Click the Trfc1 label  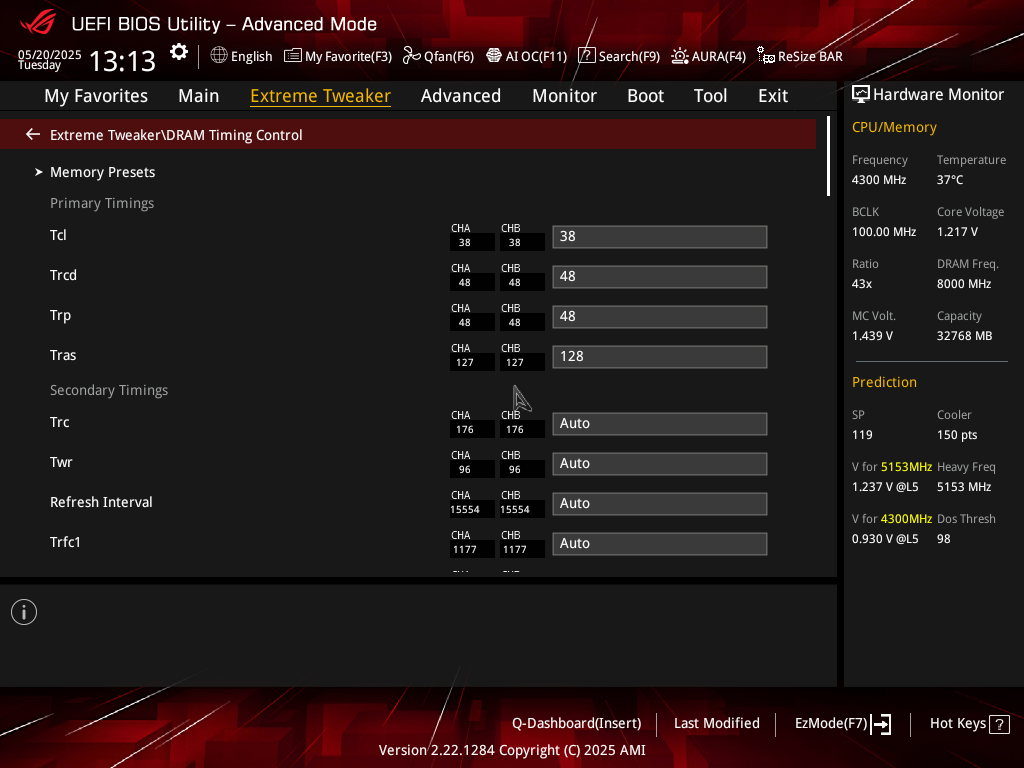tap(65, 542)
